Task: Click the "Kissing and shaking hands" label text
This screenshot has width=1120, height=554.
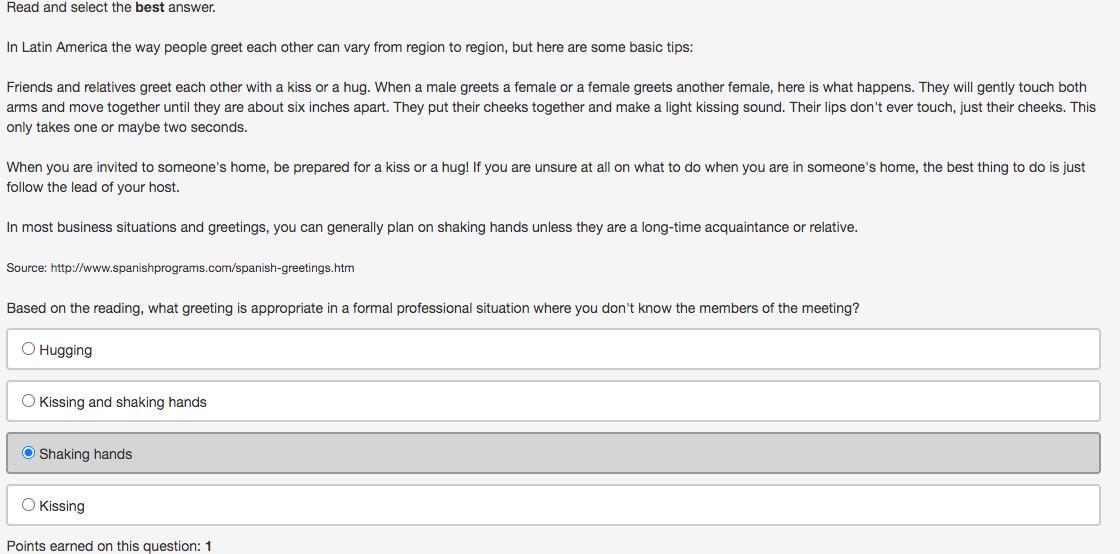Action: tap(123, 402)
